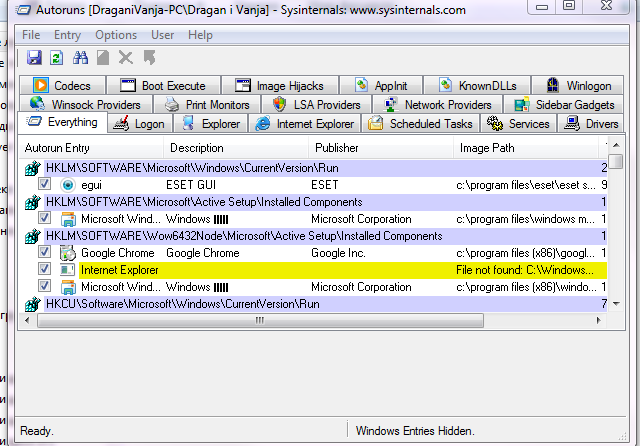Switch to the Print Monitors tab

[x=207, y=104]
